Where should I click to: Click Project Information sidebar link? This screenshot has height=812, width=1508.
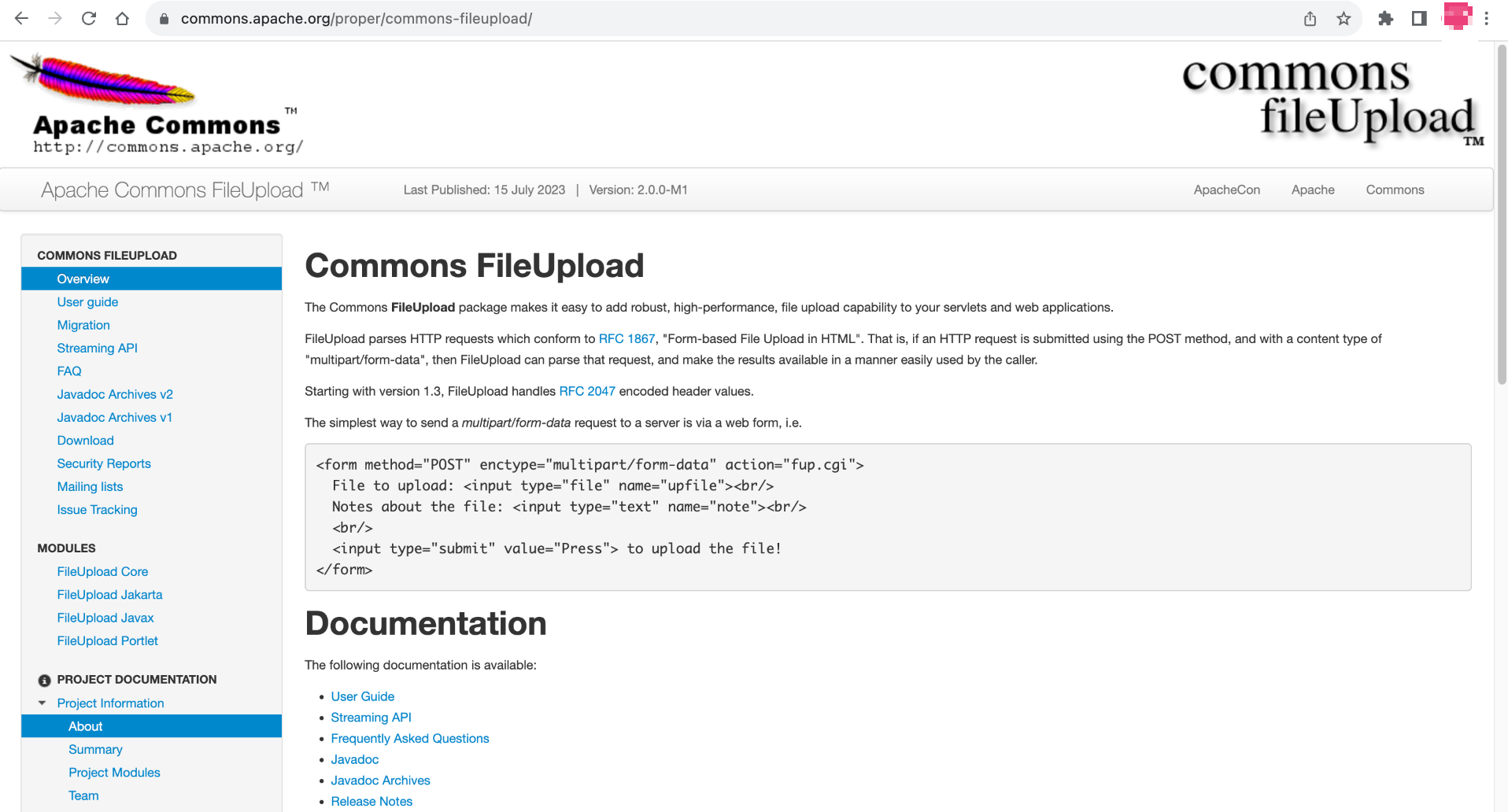pos(110,703)
